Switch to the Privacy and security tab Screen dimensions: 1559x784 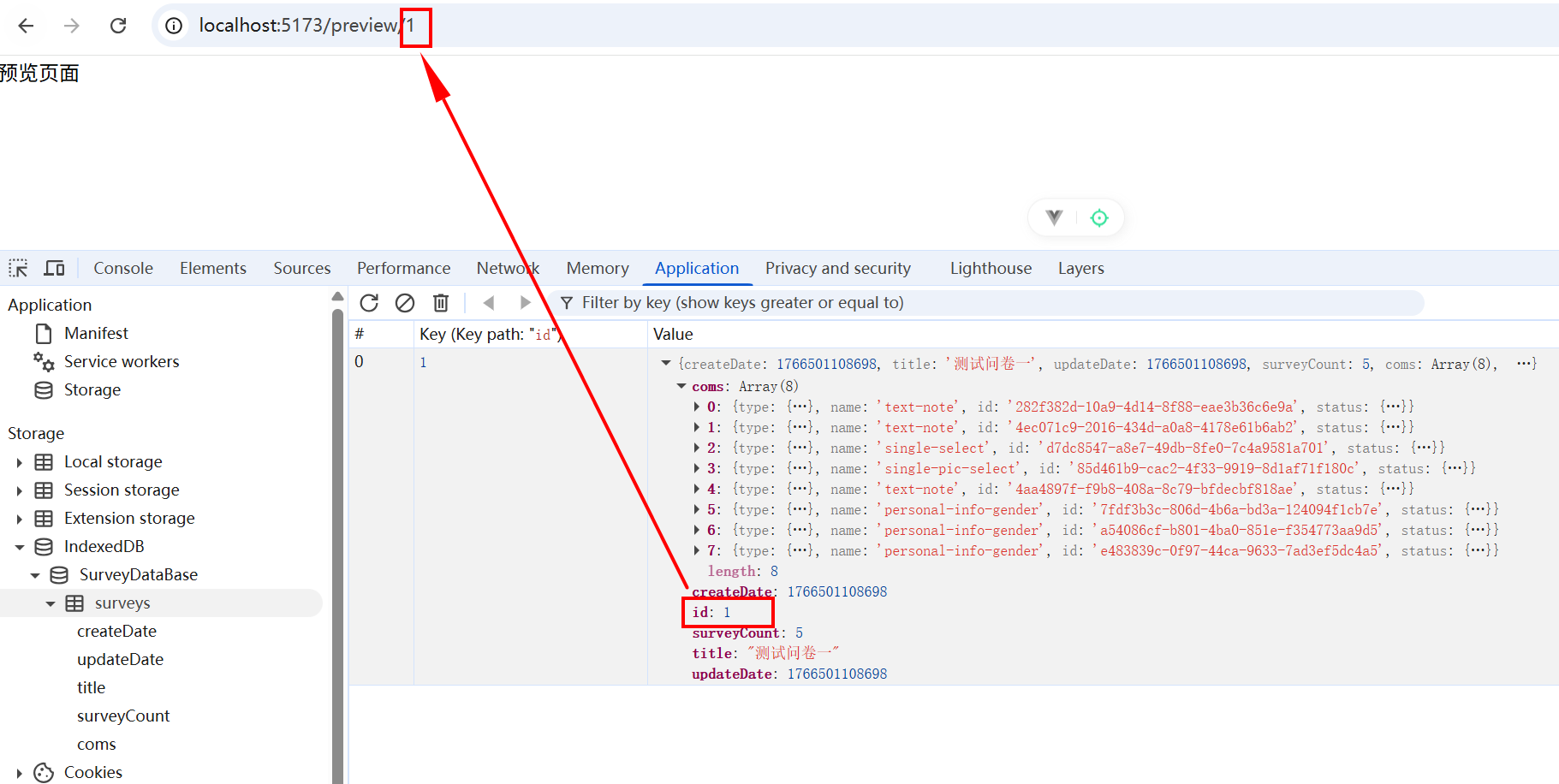838,268
